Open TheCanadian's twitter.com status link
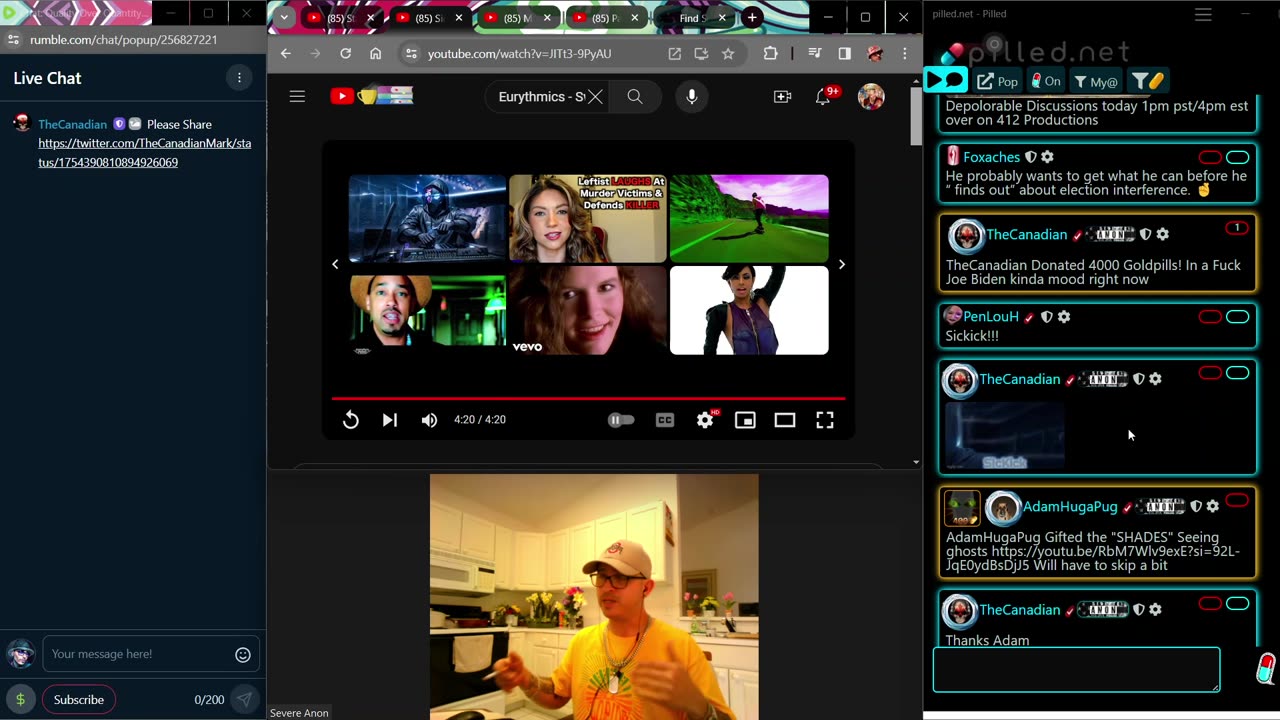This screenshot has width=1280, height=720. (x=144, y=152)
